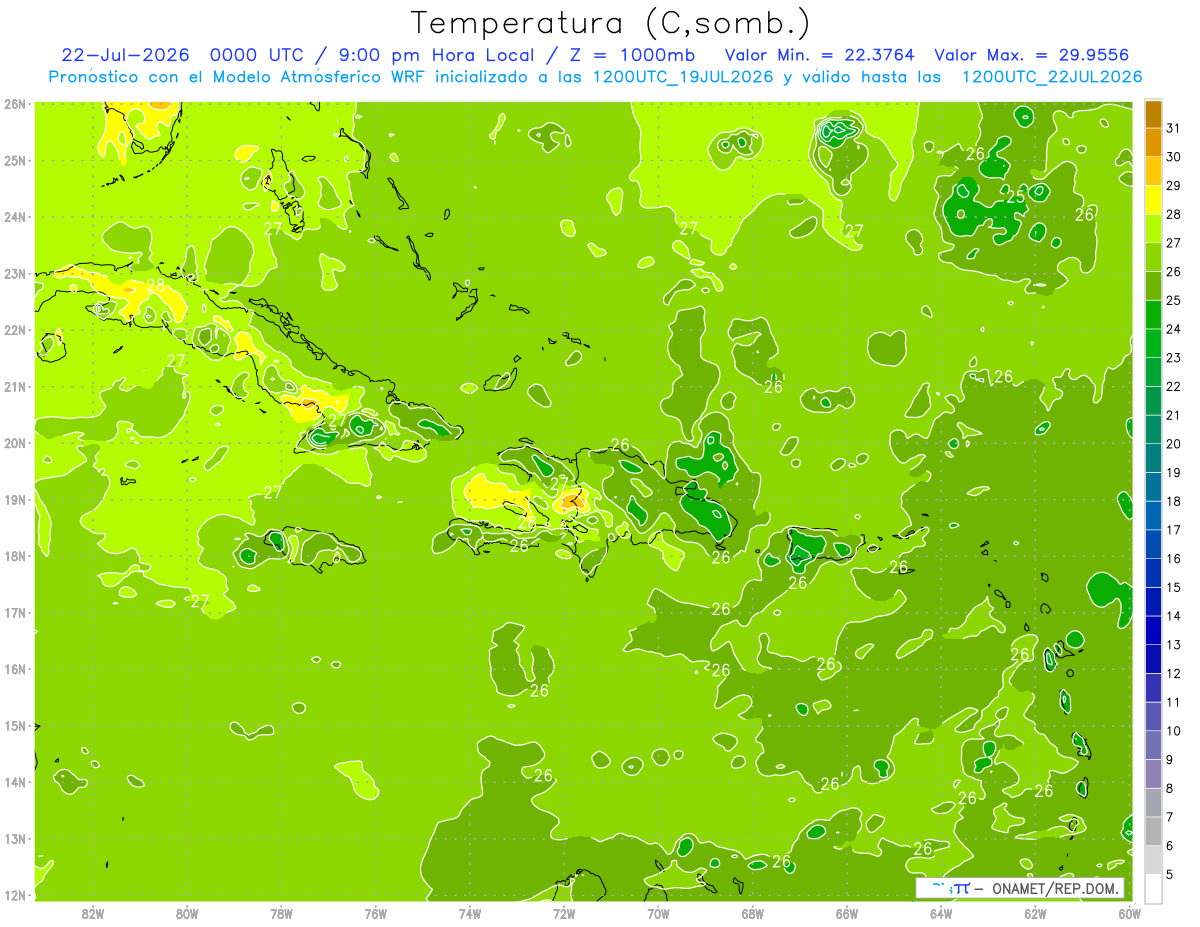The height and width of the screenshot is (927, 1200).
Task: Click the 'Valor Max. = 29.9556' value
Action: (x=1031, y=54)
